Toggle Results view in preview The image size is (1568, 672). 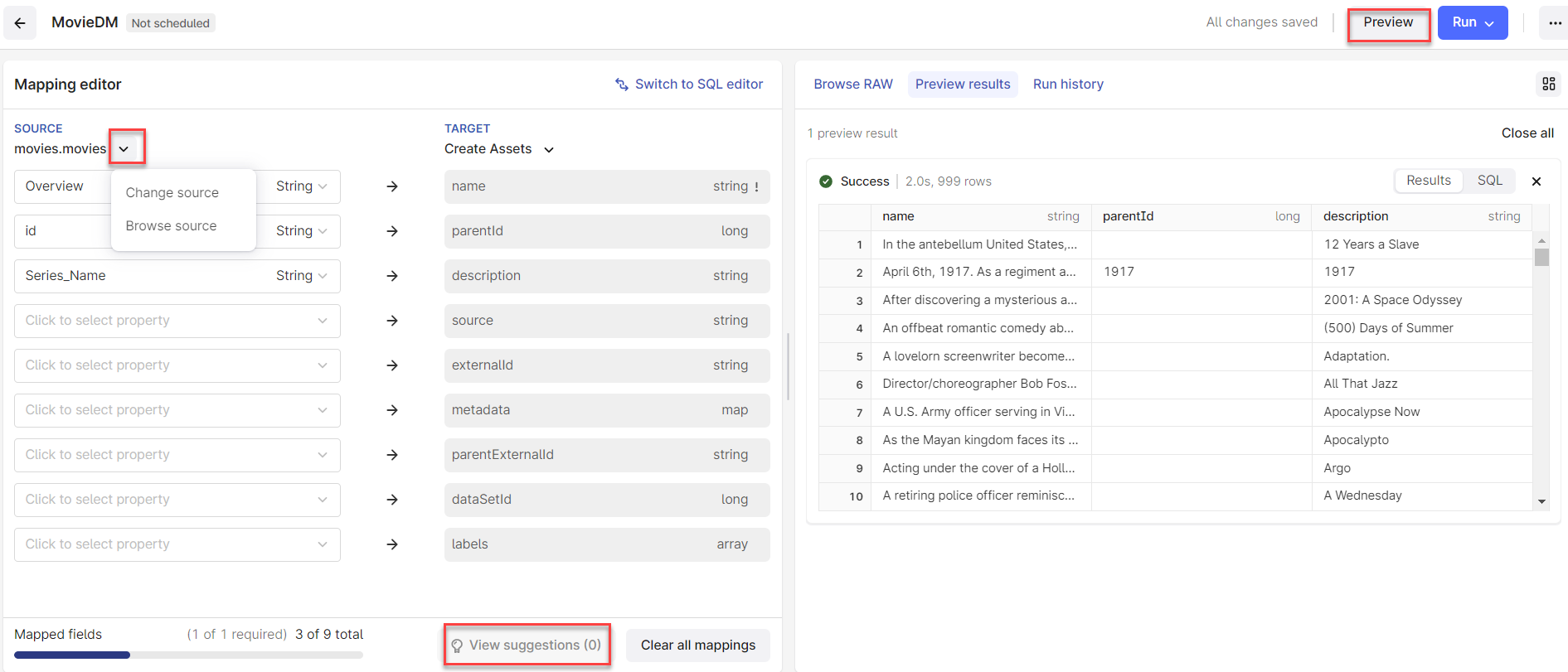(1429, 181)
